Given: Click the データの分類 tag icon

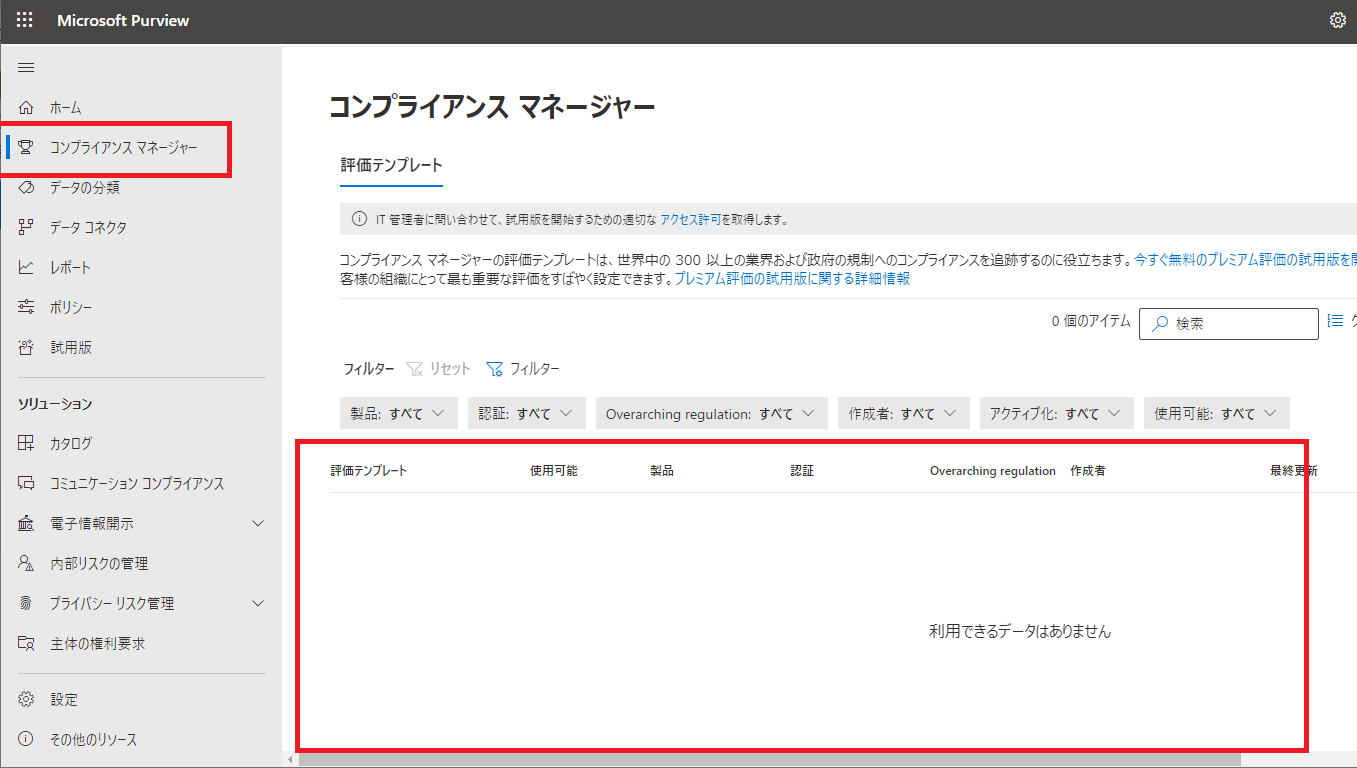Looking at the screenshot, I should point(27,187).
